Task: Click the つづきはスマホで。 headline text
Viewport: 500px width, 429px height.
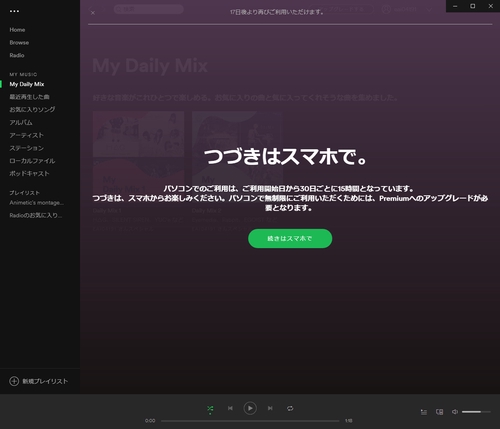Action: click(x=285, y=157)
